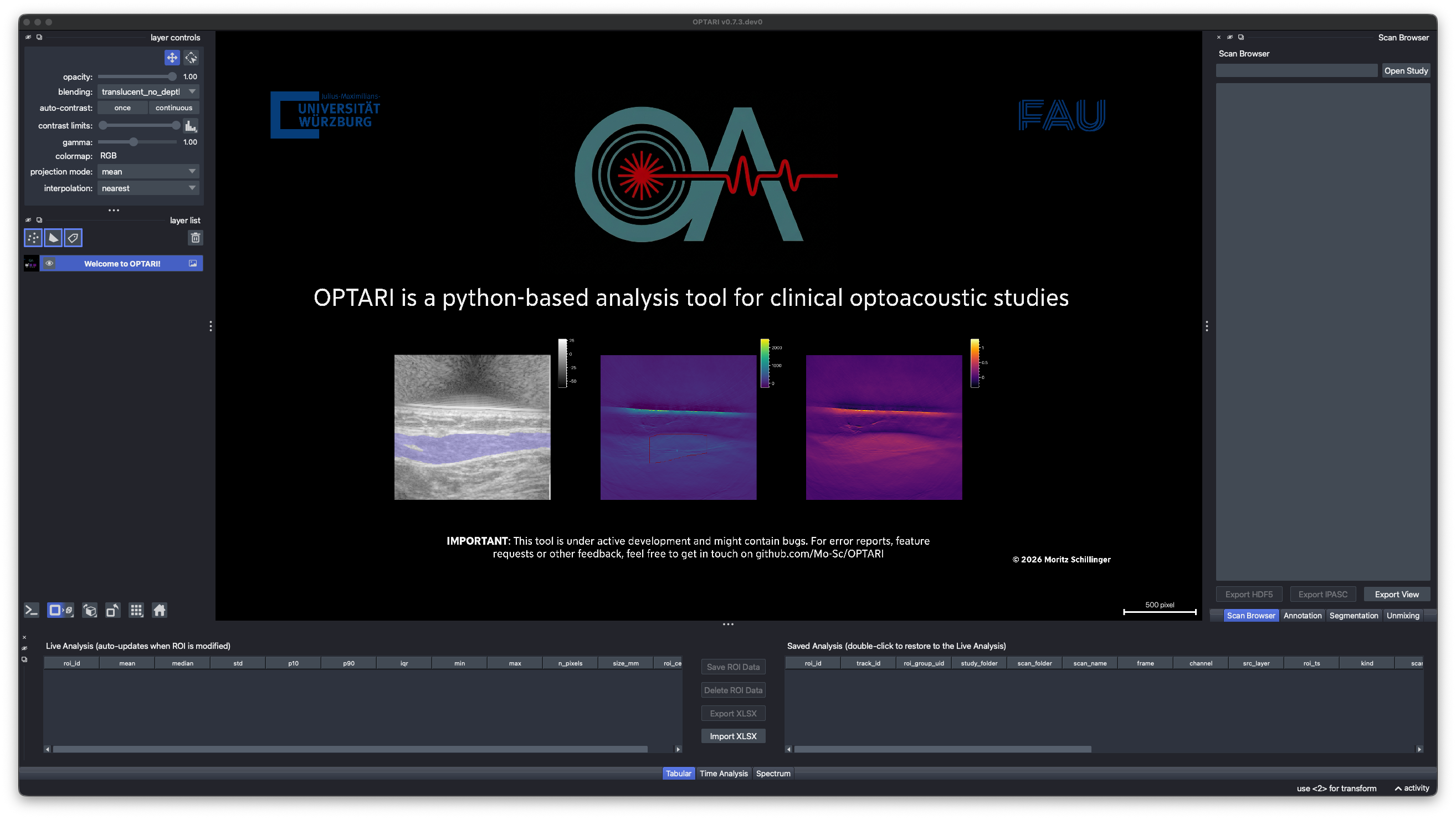Open the Spectrum tab
Screen dimensions: 1456x819
coord(773,773)
